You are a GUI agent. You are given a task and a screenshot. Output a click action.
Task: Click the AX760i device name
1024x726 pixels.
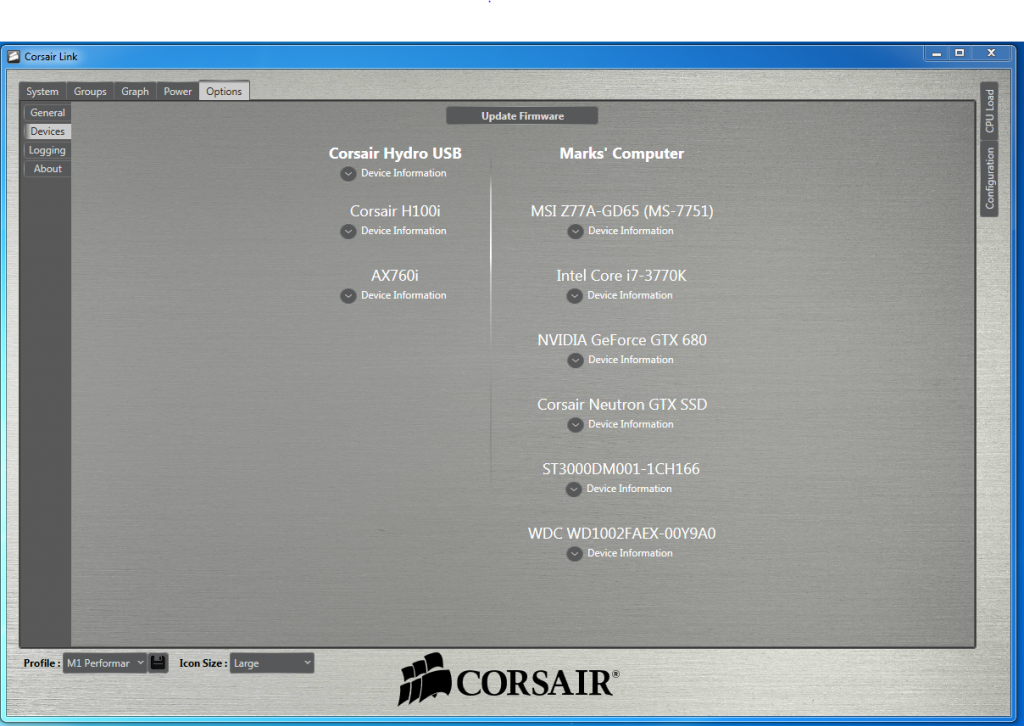coord(394,276)
